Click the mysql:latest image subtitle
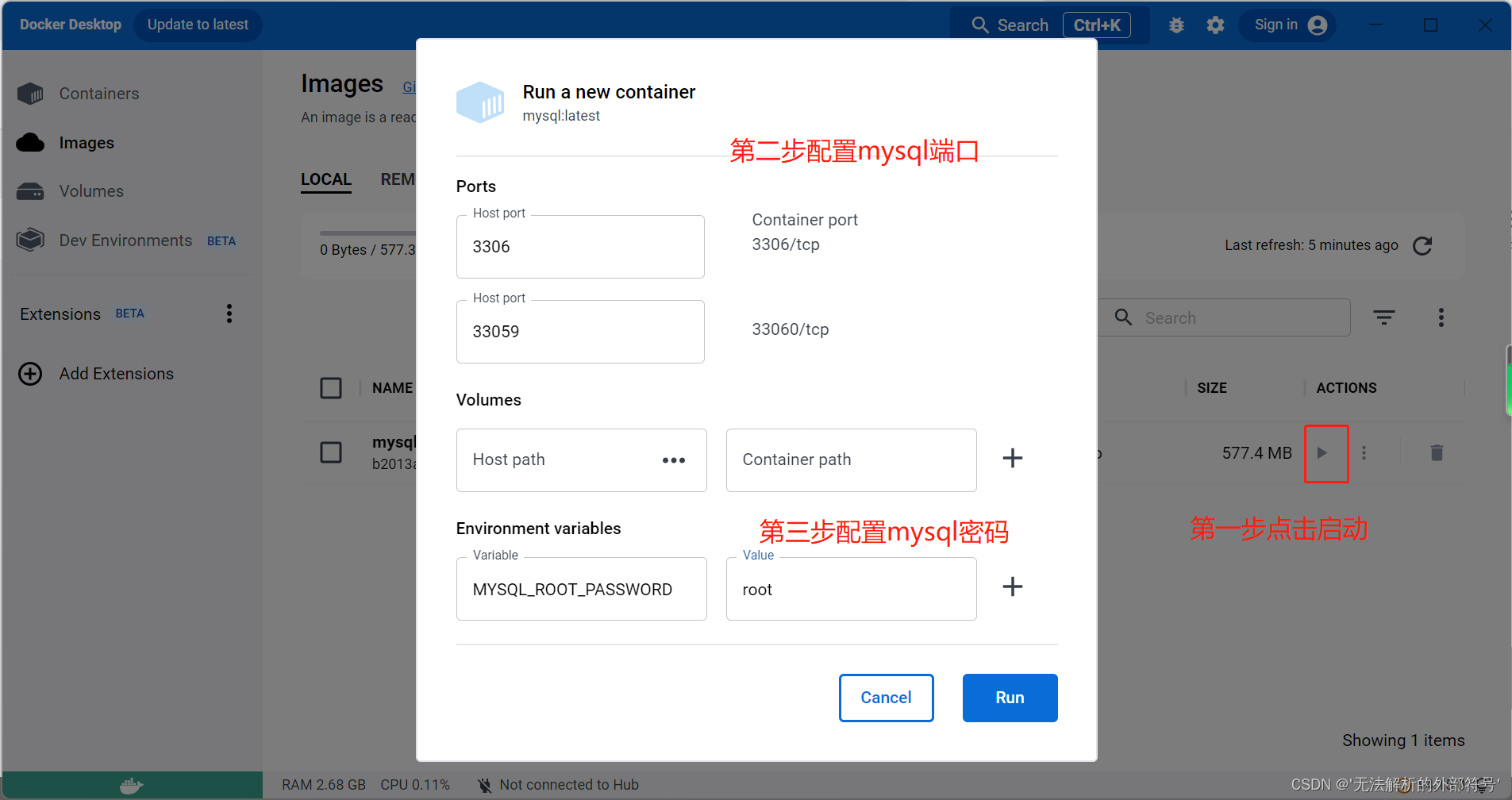 tap(561, 116)
